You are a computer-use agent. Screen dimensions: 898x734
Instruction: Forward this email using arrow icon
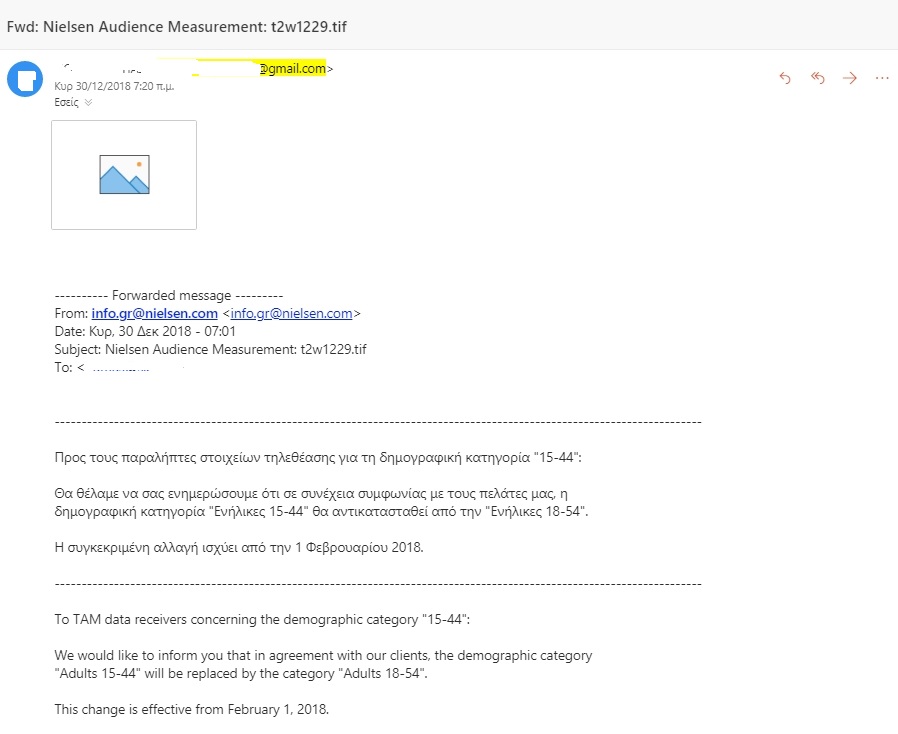[850, 78]
